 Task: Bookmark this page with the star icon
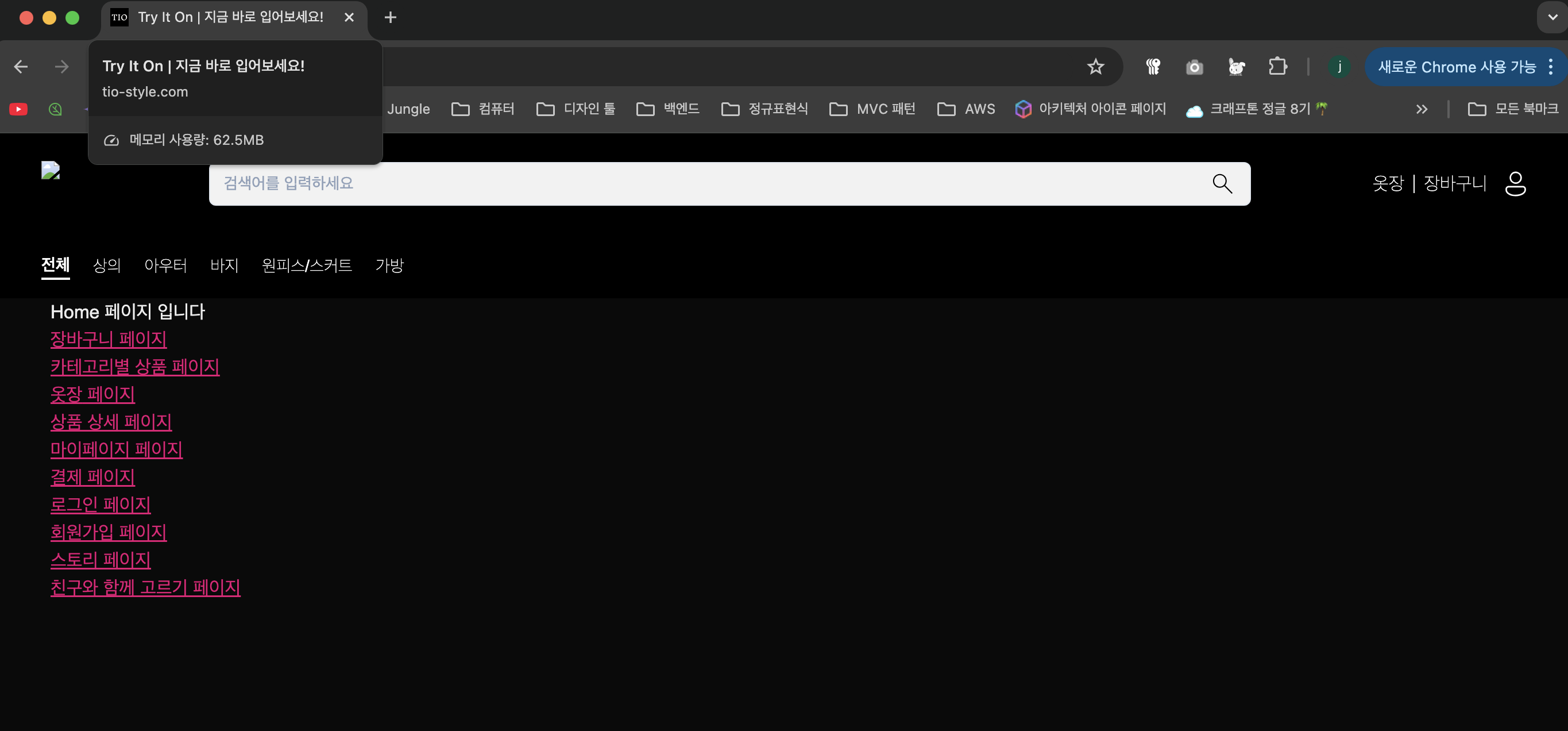[1095, 67]
